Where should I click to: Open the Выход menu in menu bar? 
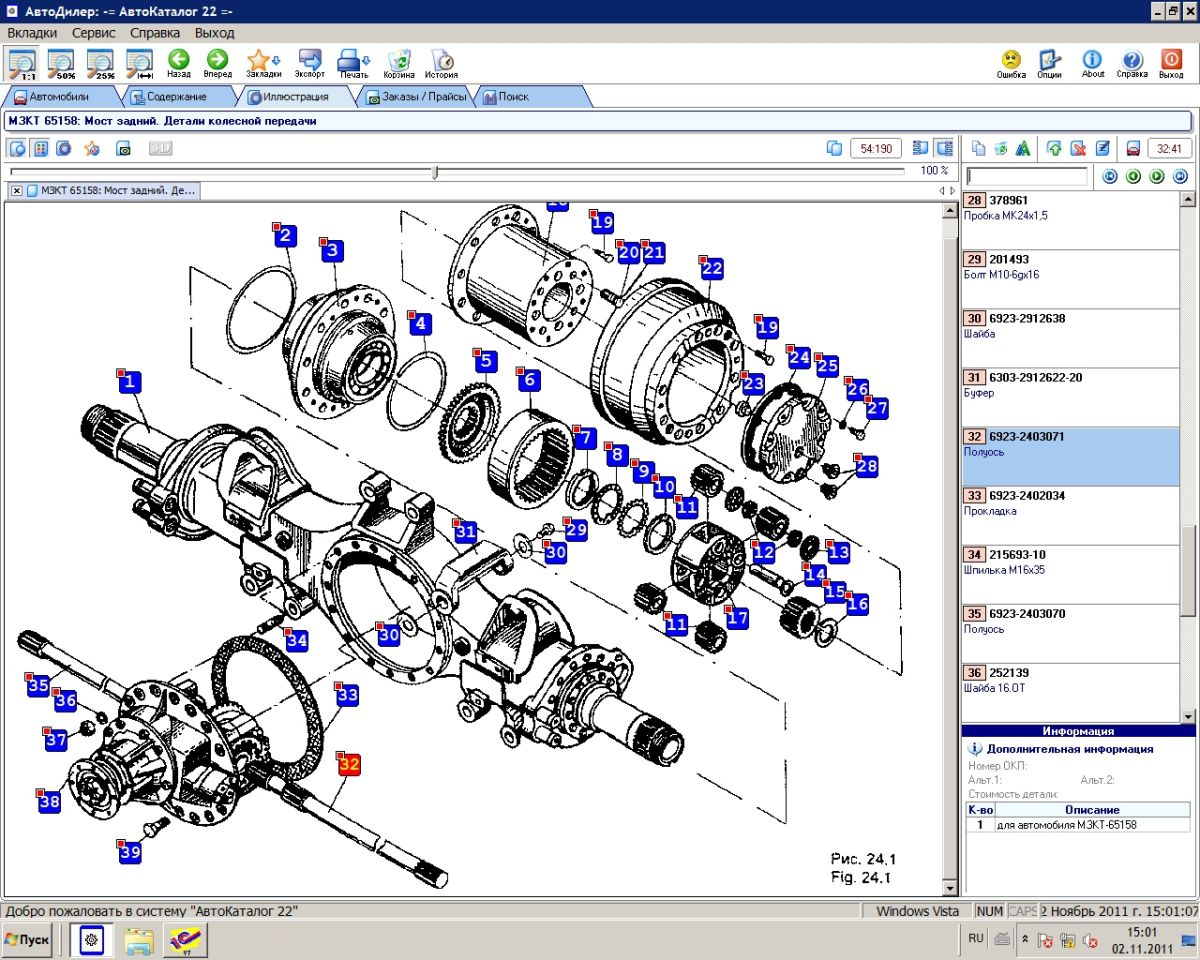point(215,32)
